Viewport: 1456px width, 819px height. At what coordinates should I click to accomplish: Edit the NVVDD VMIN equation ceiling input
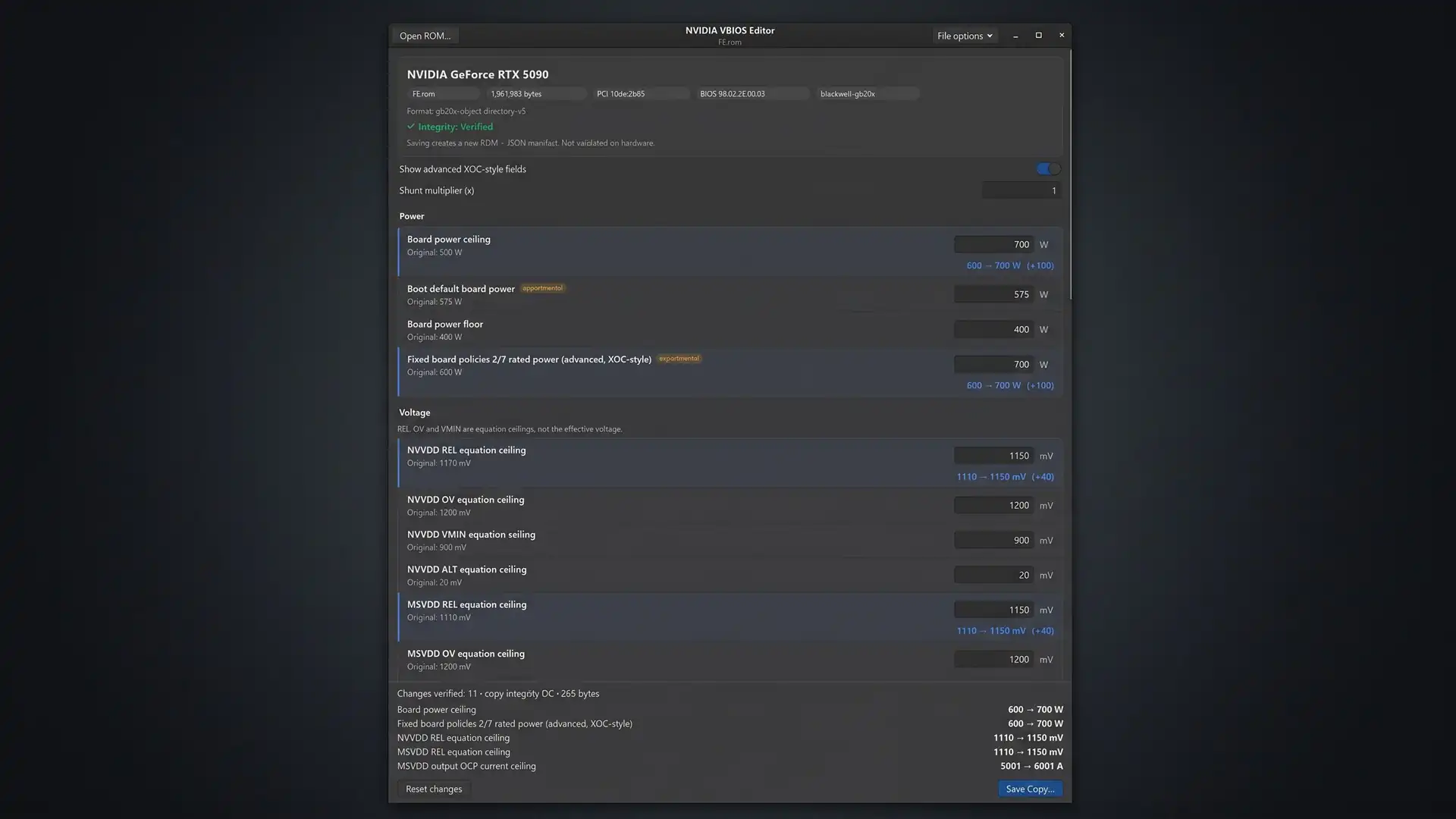(993, 540)
